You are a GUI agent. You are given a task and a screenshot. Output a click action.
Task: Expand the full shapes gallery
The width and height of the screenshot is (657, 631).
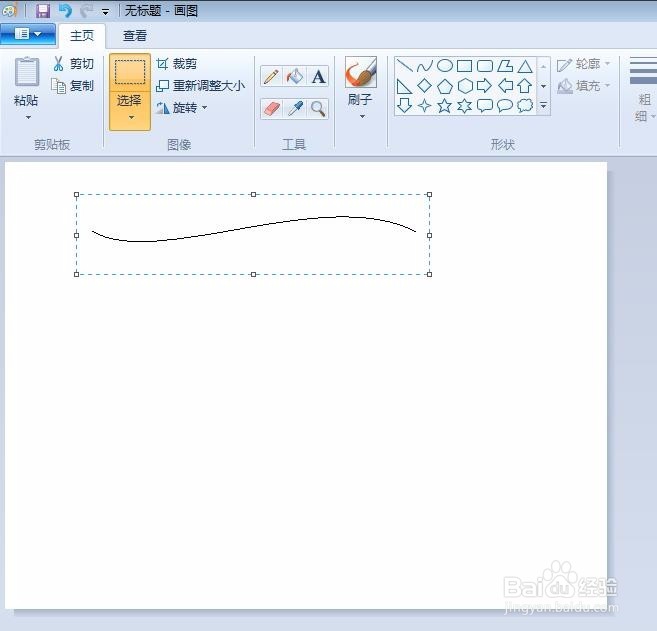coord(543,105)
